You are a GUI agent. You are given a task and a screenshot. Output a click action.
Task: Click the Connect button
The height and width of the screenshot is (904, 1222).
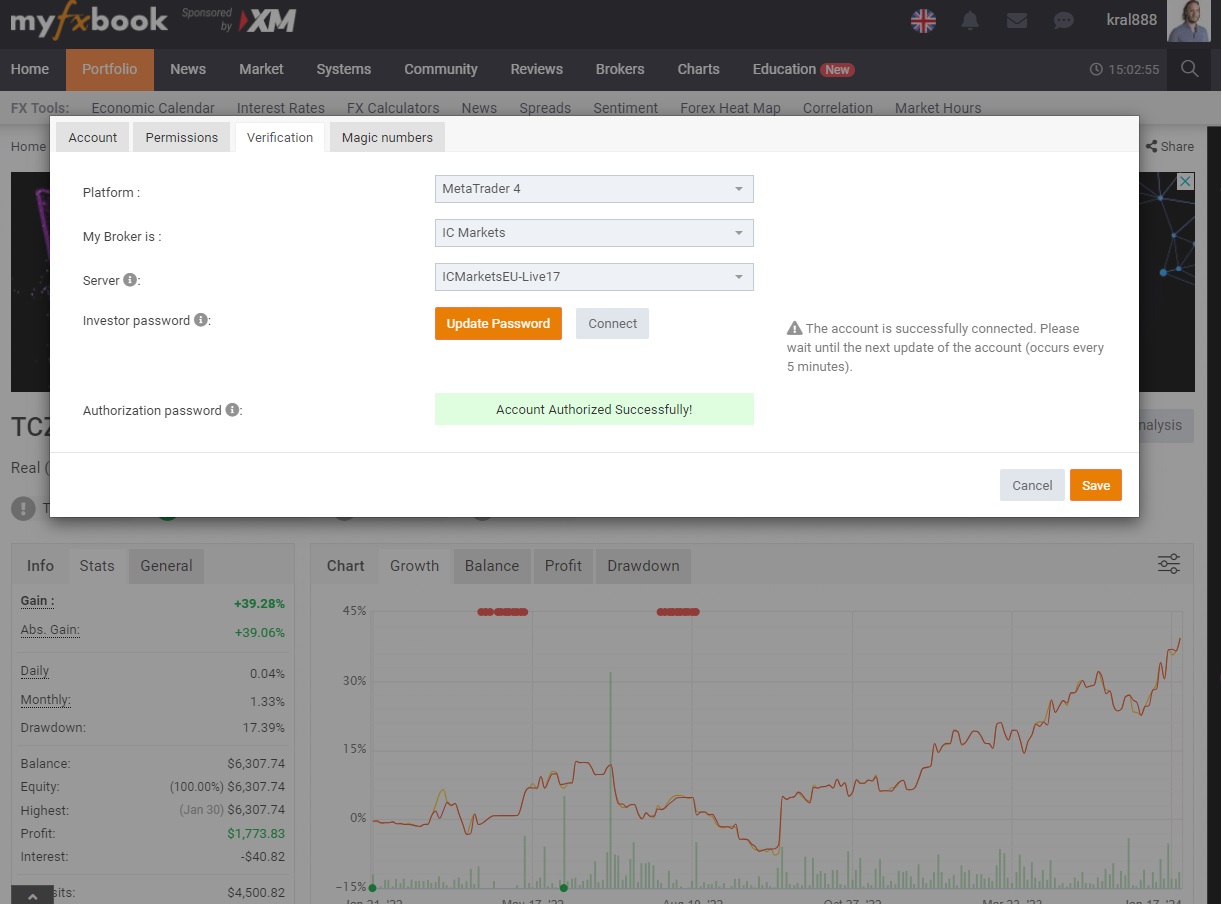click(x=612, y=323)
